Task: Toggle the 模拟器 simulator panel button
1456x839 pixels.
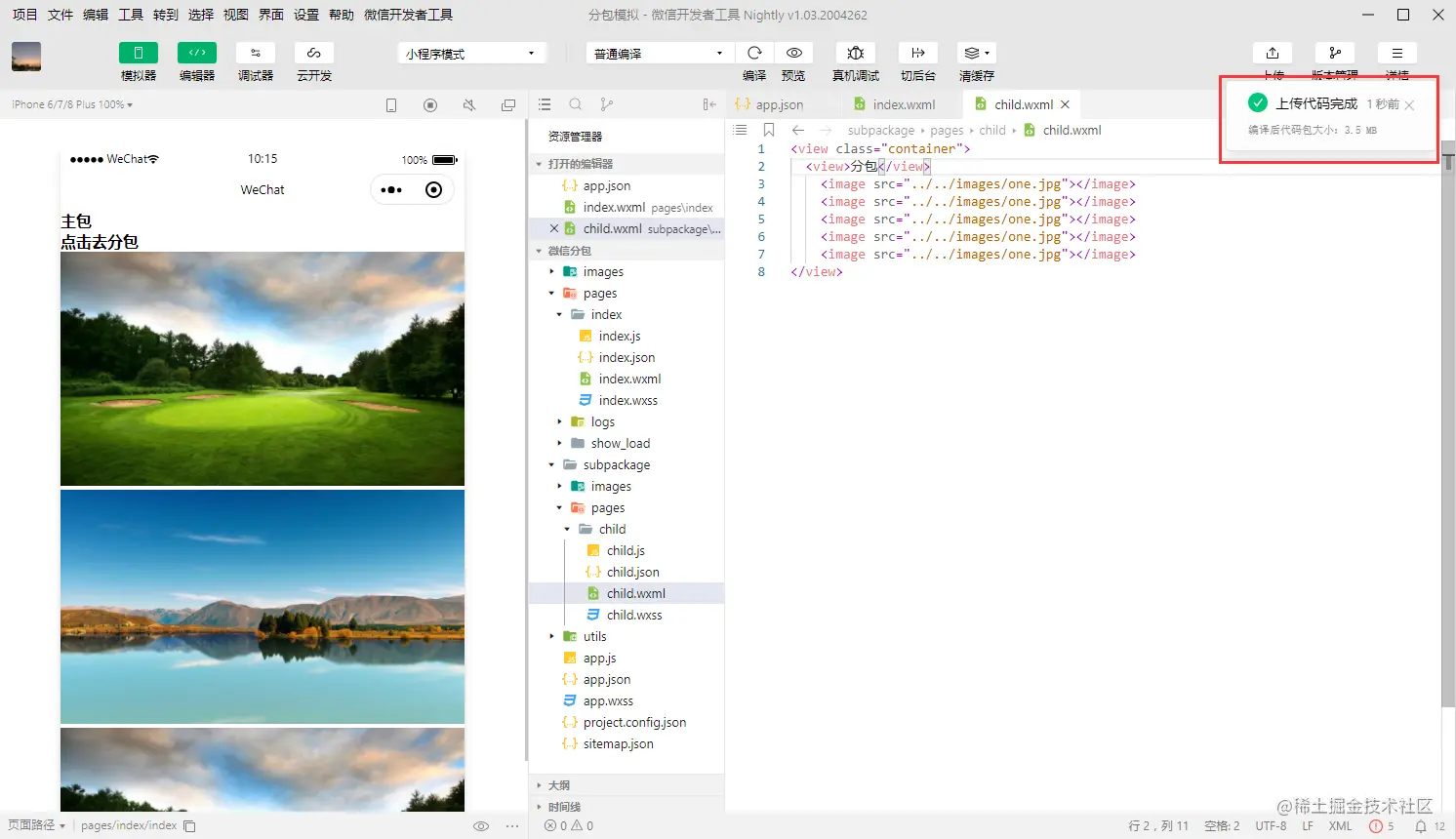Action: point(139,53)
